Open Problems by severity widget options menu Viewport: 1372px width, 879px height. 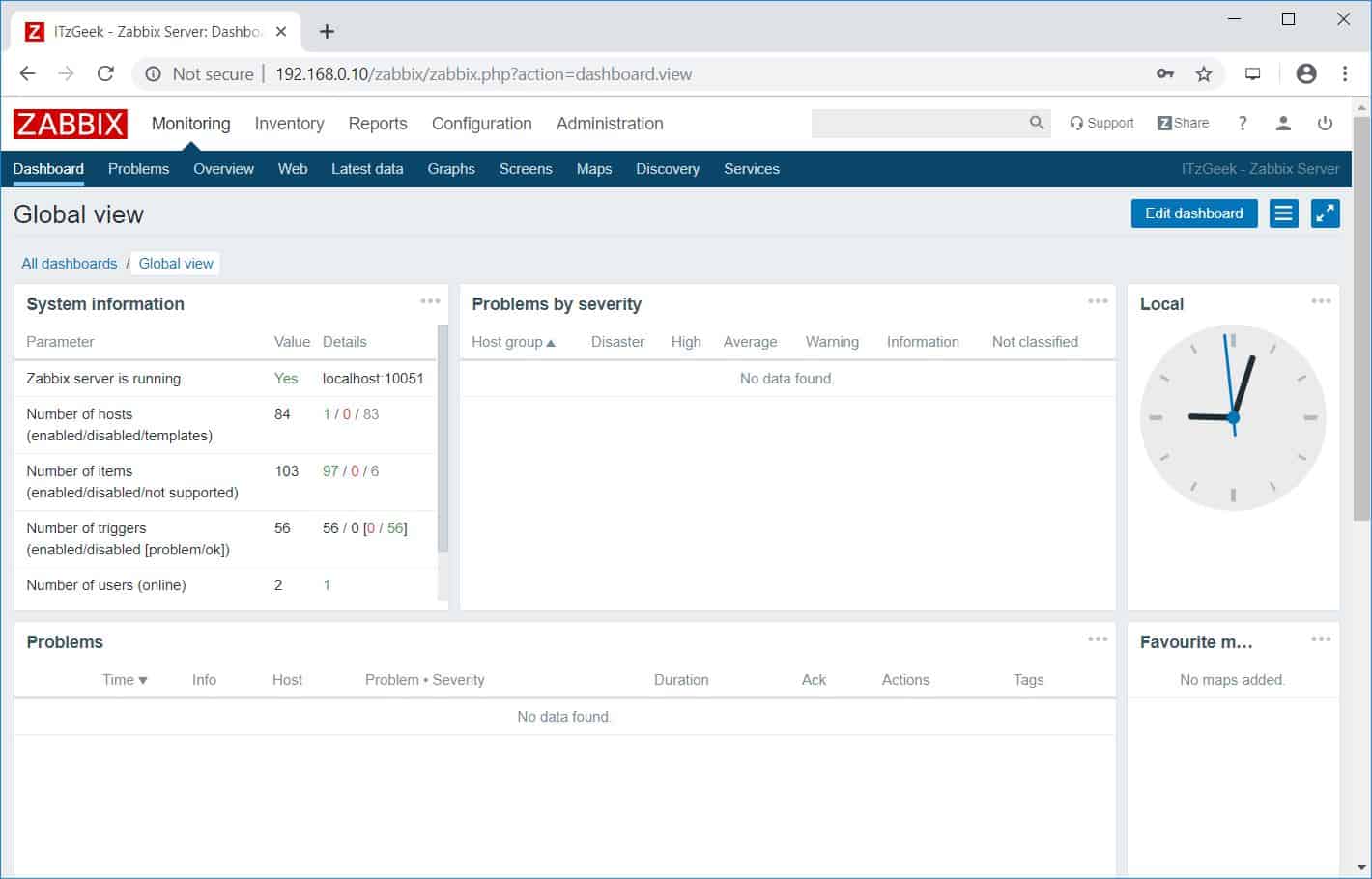point(1098,301)
